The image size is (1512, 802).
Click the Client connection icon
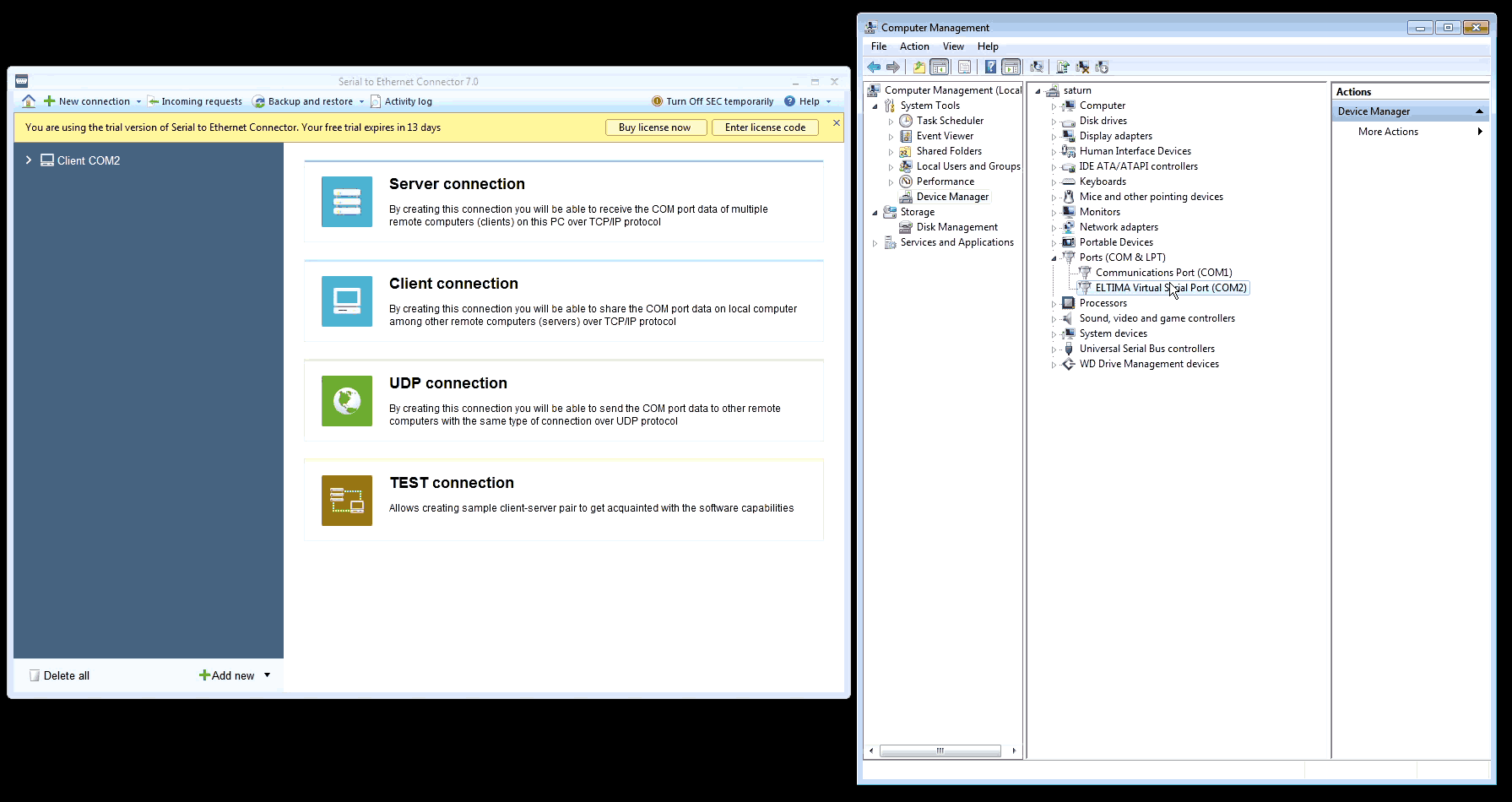[x=347, y=301]
